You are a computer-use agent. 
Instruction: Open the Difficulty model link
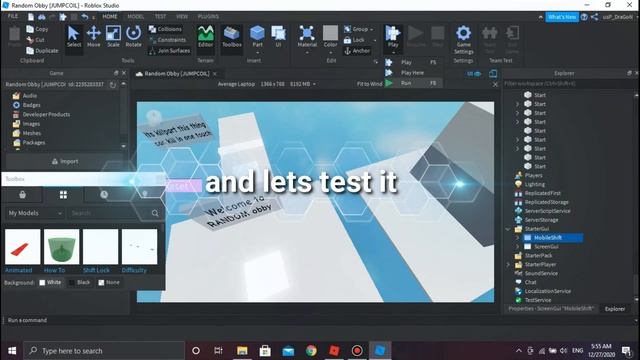[134, 270]
